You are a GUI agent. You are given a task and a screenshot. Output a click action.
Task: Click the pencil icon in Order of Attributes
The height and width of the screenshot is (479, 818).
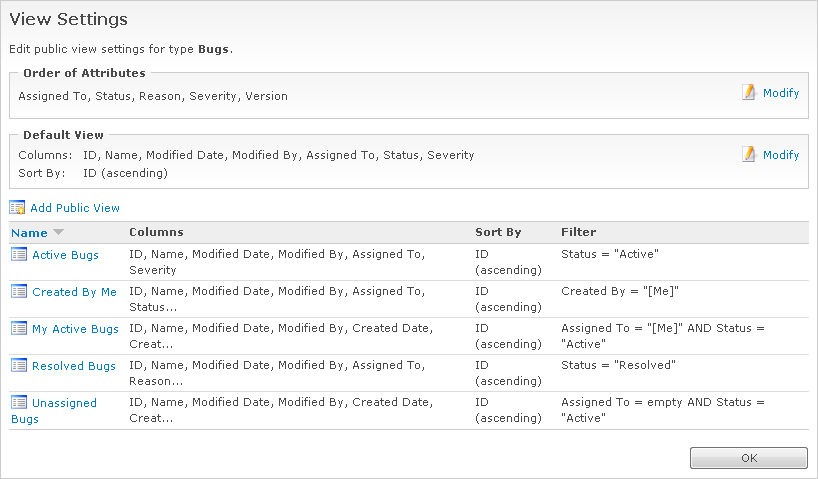tap(749, 92)
